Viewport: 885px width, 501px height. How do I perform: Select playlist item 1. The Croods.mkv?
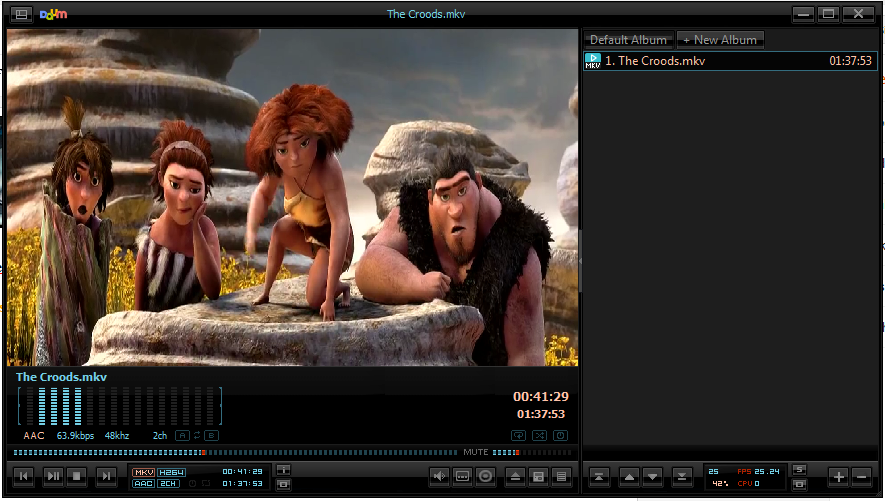(x=730, y=61)
